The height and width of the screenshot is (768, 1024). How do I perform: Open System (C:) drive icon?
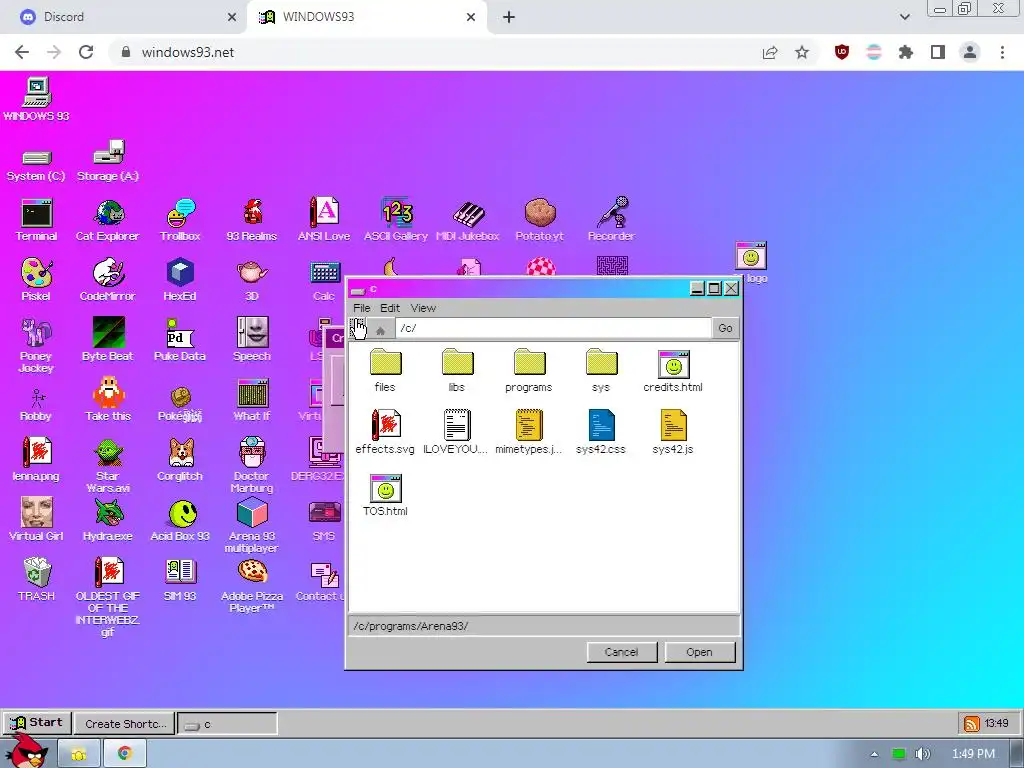(x=37, y=166)
